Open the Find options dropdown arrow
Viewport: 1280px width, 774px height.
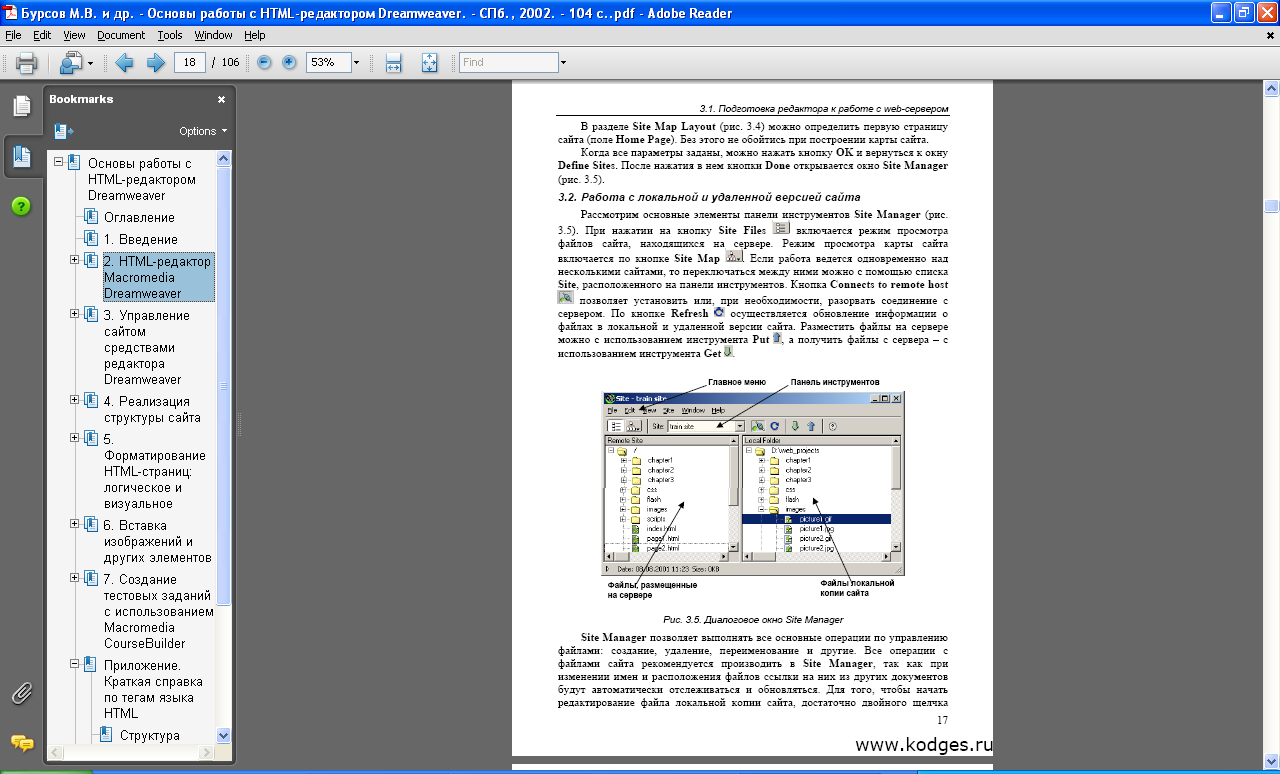[x=563, y=62]
